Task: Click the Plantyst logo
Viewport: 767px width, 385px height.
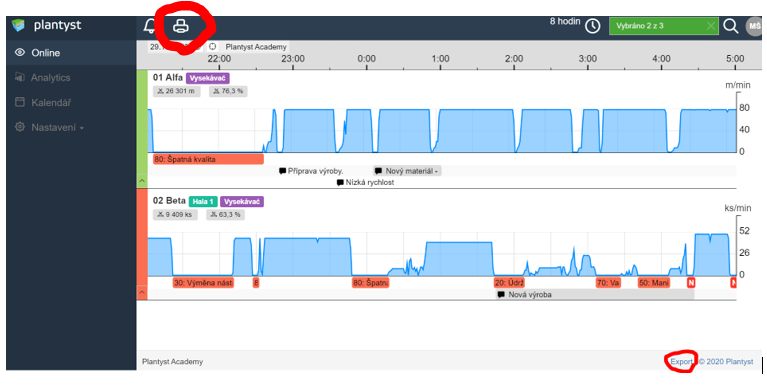Action: coord(47,25)
